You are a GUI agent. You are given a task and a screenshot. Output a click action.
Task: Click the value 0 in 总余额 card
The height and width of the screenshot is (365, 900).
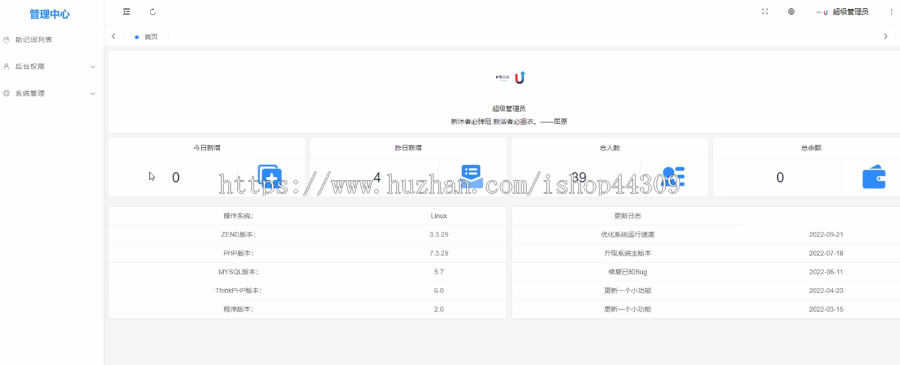click(780, 177)
